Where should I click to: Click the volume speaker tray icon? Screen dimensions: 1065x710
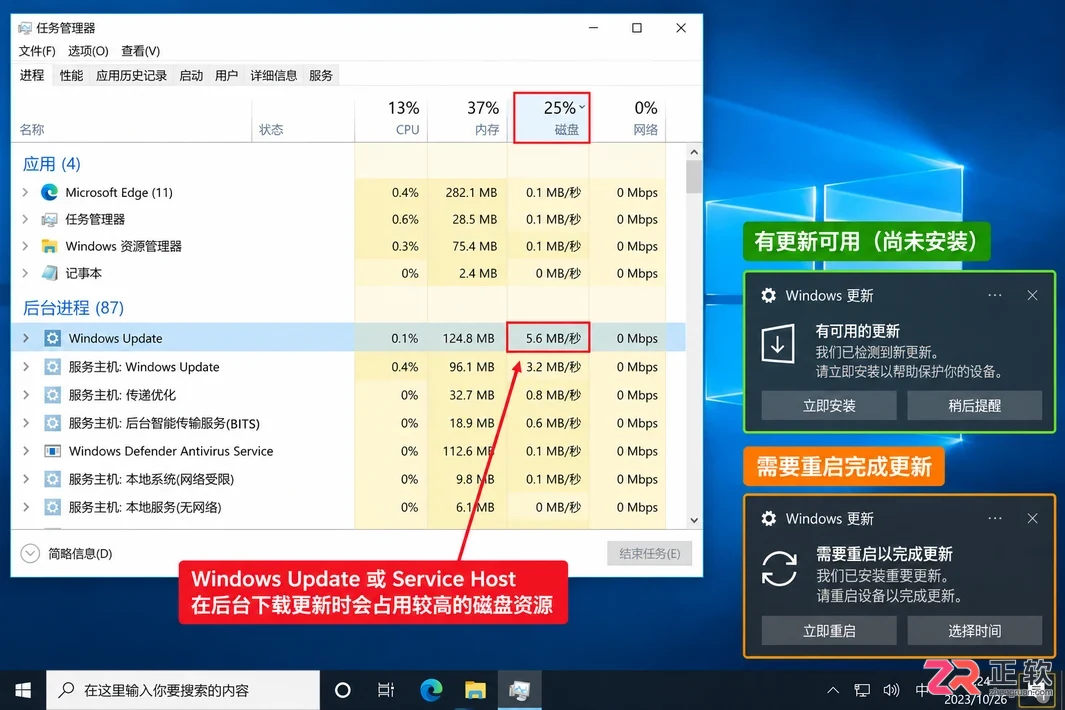(891, 690)
